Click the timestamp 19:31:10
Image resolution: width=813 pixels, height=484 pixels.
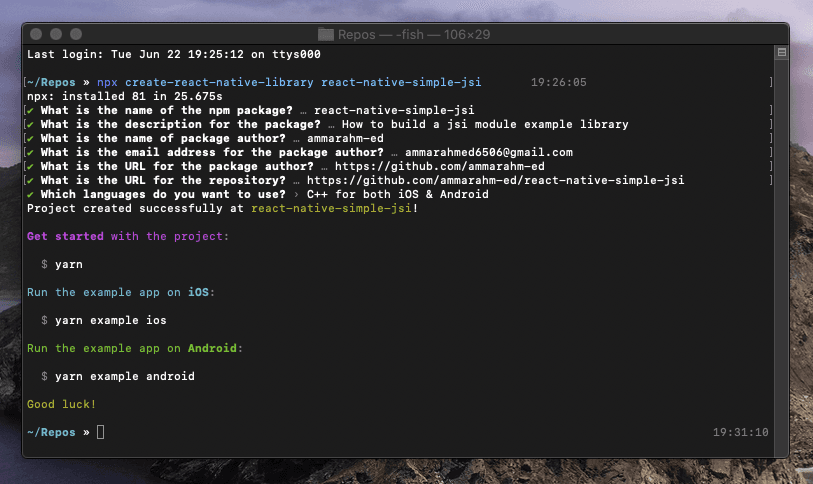[740, 432]
